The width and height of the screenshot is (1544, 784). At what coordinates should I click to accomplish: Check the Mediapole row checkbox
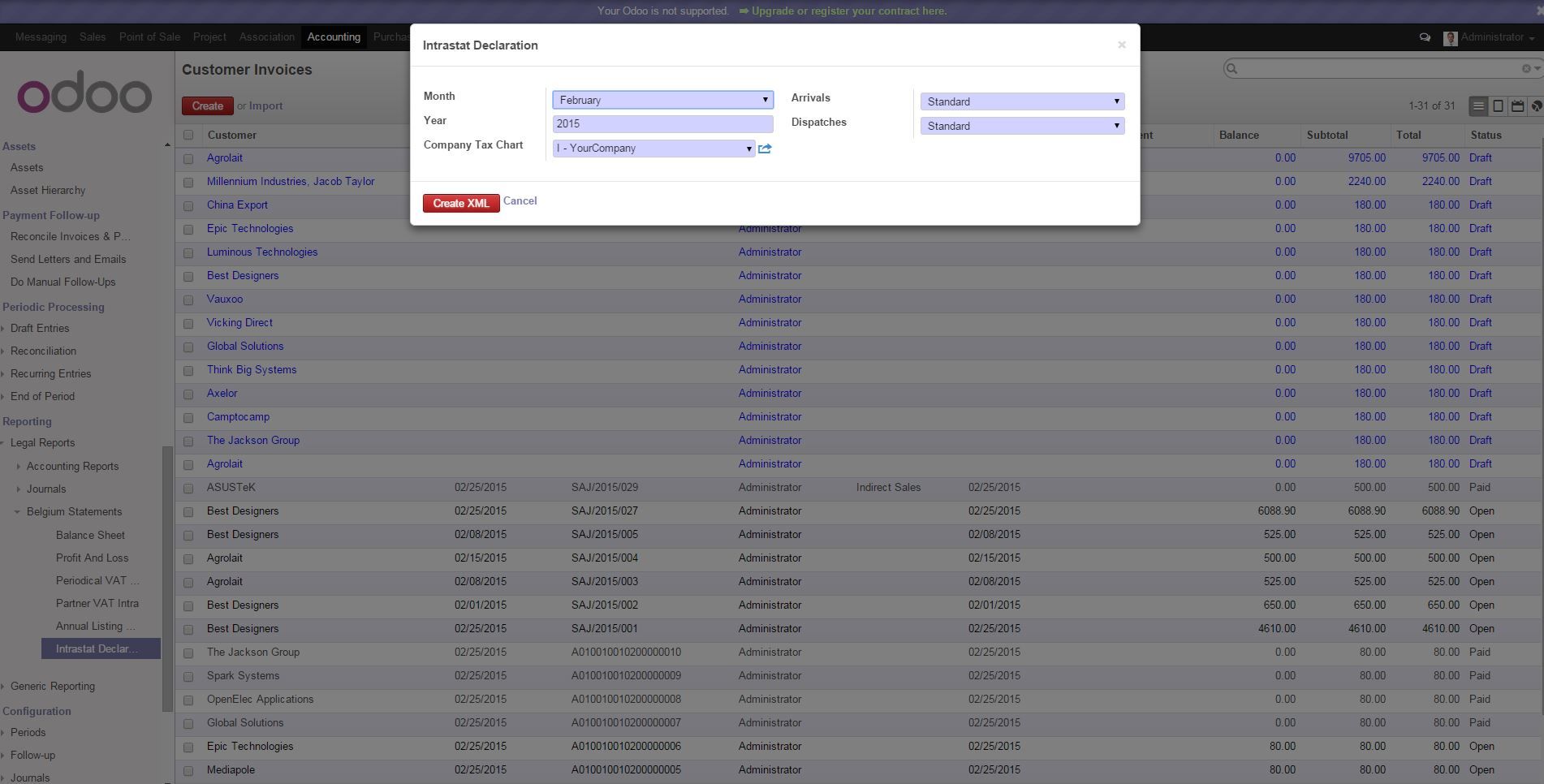coord(188,771)
